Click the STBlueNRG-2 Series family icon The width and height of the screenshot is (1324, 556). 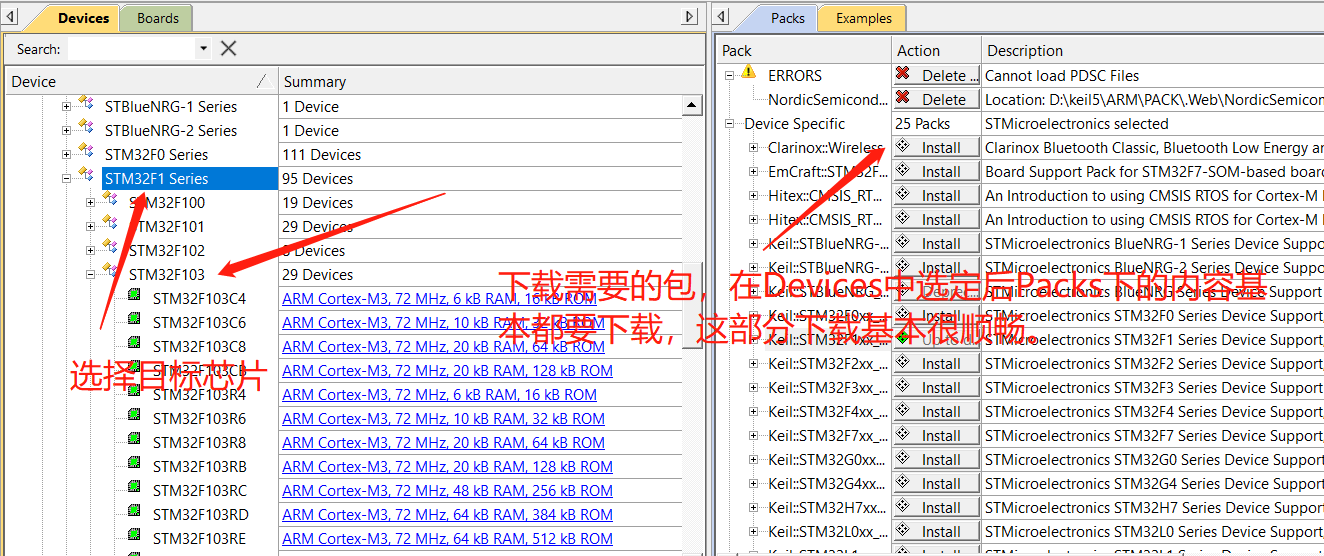click(x=86, y=128)
